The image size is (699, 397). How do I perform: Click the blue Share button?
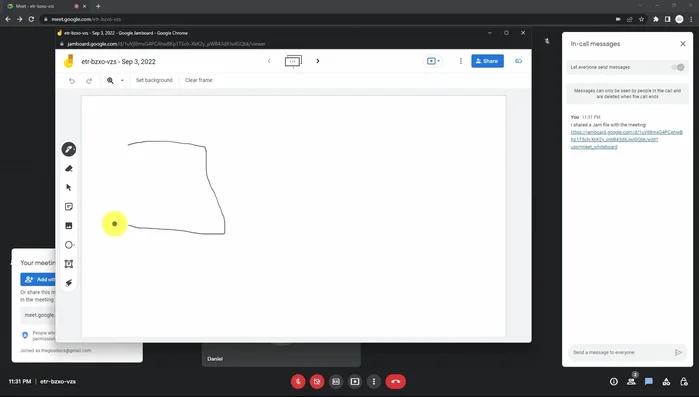487,61
